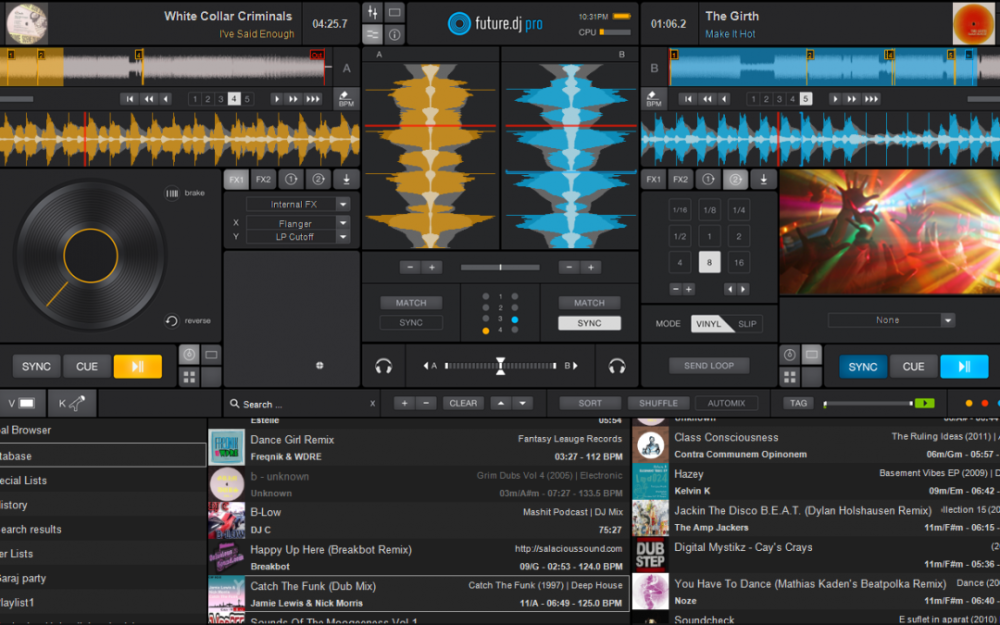The height and width of the screenshot is (625, 1000).
Task: Toggle deck A brake effect icon
Action: click(172, 193)
